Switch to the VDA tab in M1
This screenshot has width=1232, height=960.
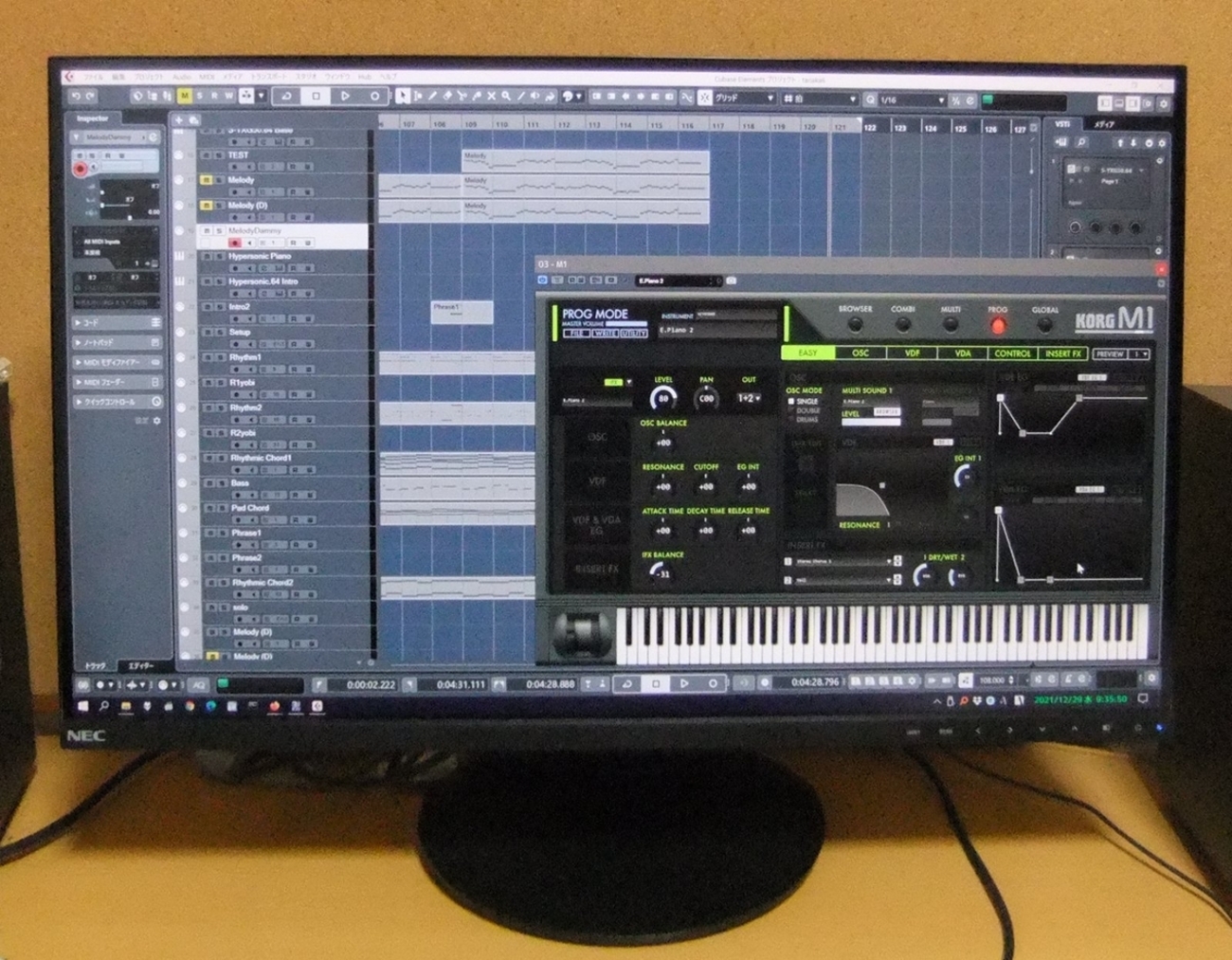click(963, 353)
